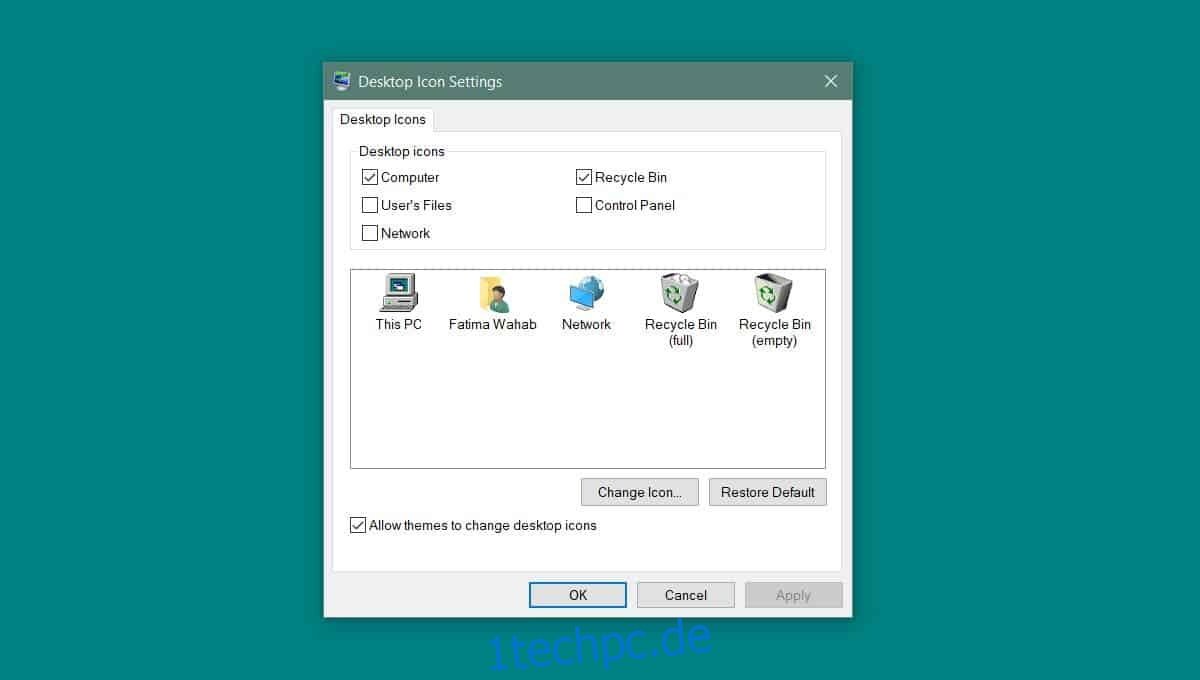
Task: Switch to the Desktop Icons tab
Action: [x=383, y=119]
